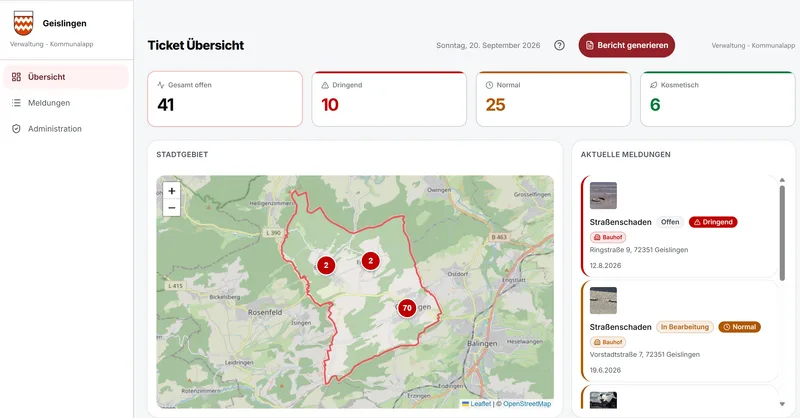This screenshot has height=418, width=800.
Task: Click the document icon in Bericht generieren
Action: point(590,45)
